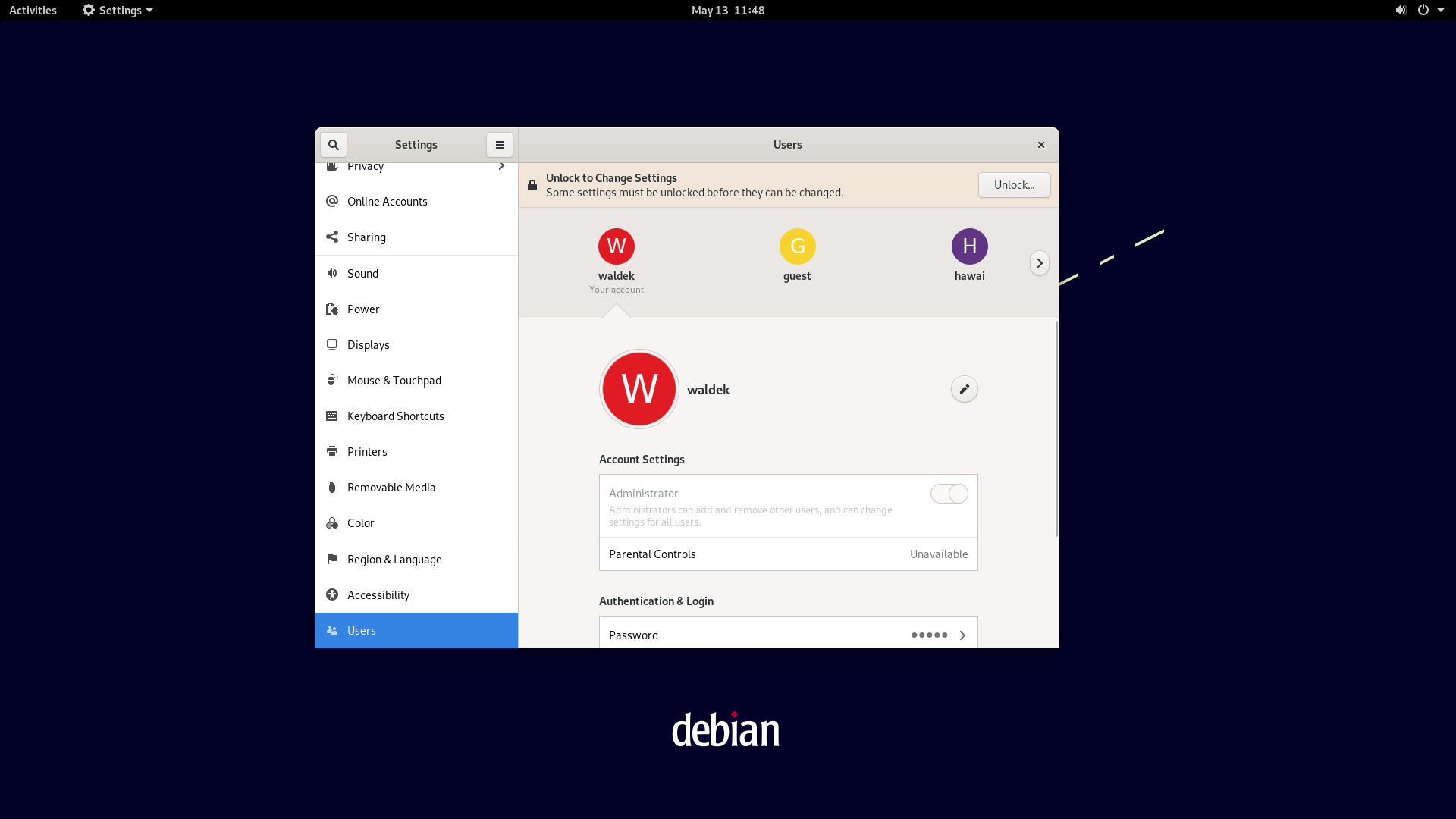
Task: Click the Mouse & Touchpad label
Action: pyautogui.click(x=394, y=380)
